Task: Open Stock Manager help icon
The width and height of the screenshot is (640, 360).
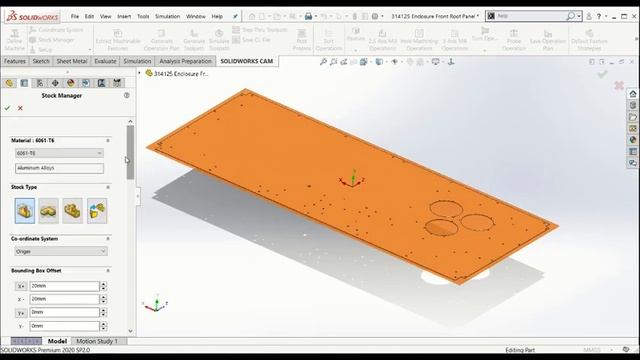Action: pos(127,95)
